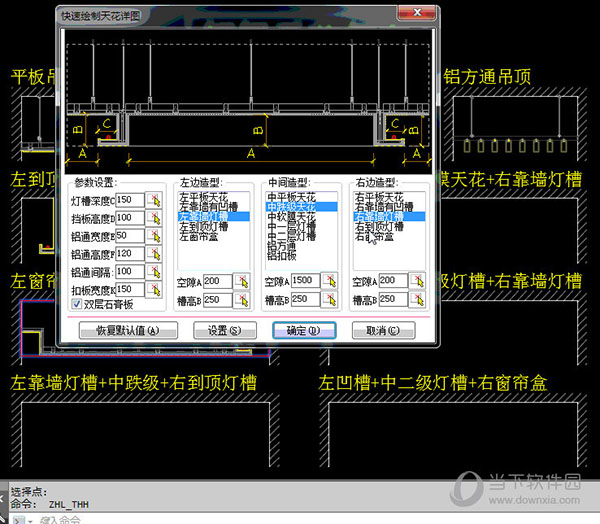Select 右到顶灯槽 in the right shape list
The height and width of the screenshot is (524, 600).
tap(389, 227)
